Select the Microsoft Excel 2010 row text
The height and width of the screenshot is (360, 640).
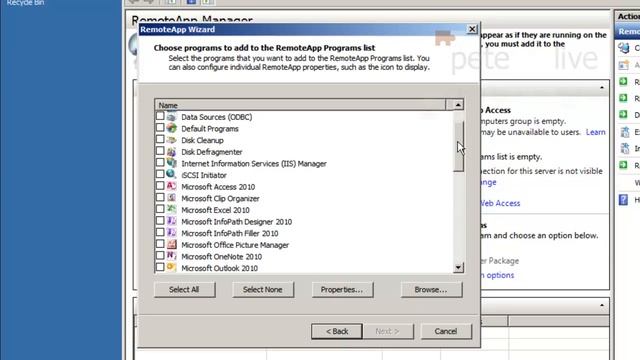coord(215,210)
